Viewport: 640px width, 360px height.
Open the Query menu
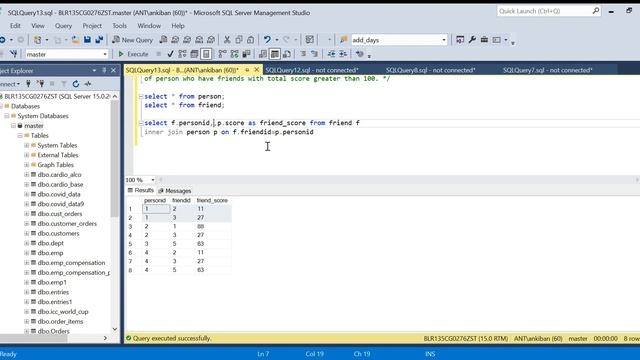tap(63, 26)
